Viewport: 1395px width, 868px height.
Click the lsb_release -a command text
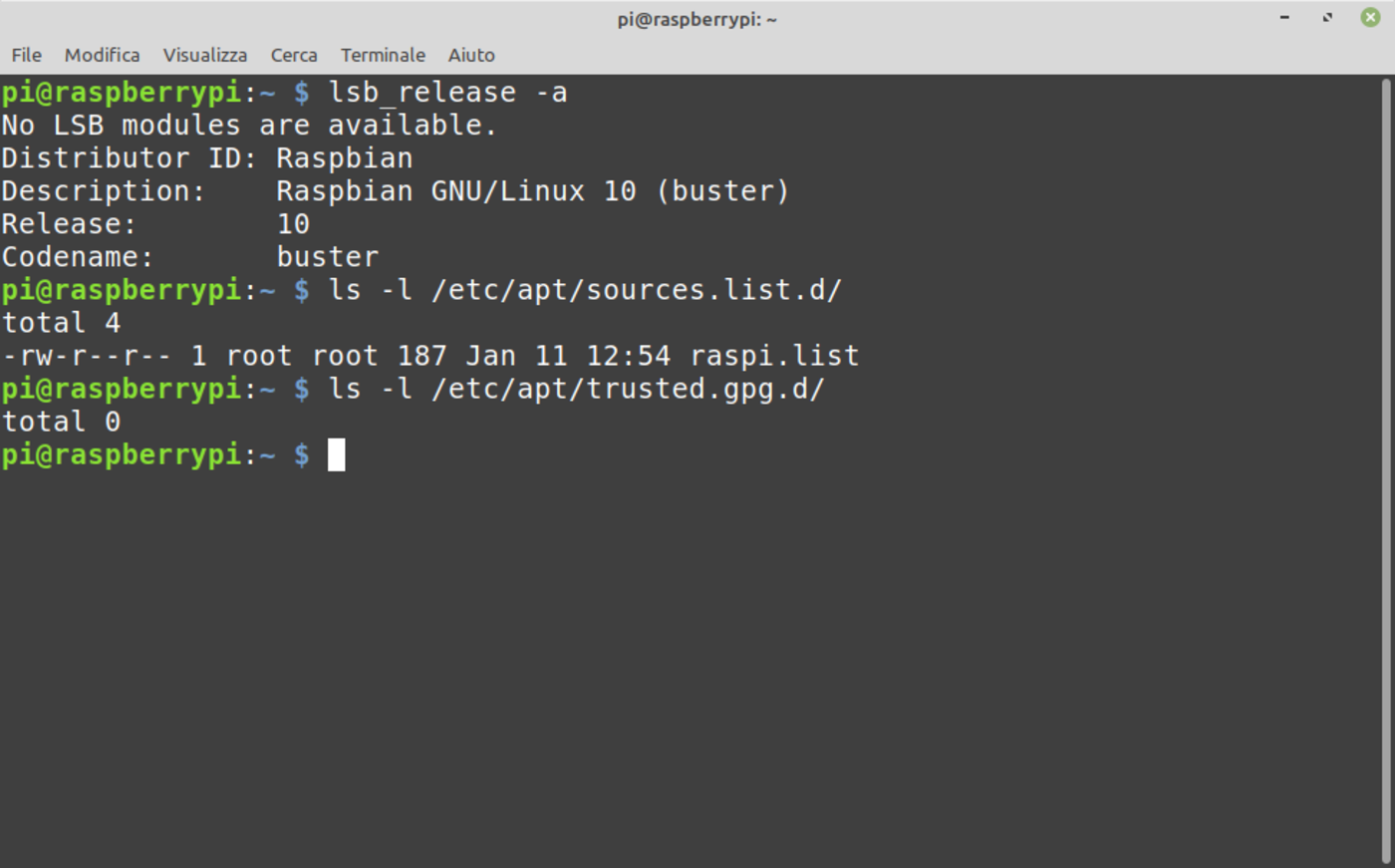click(448, 92)
